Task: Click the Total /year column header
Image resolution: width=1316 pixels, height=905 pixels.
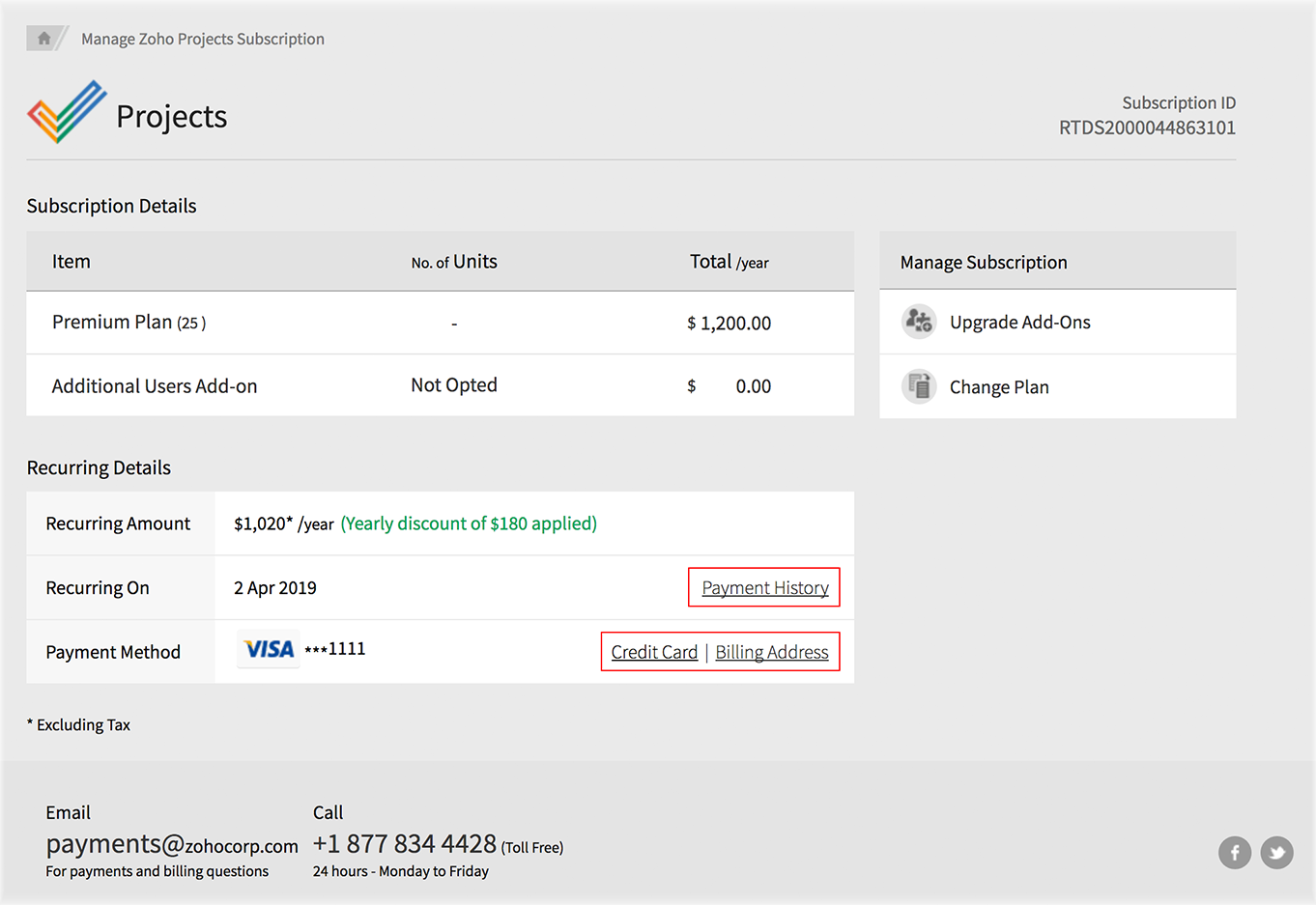Action: [730, 261]
